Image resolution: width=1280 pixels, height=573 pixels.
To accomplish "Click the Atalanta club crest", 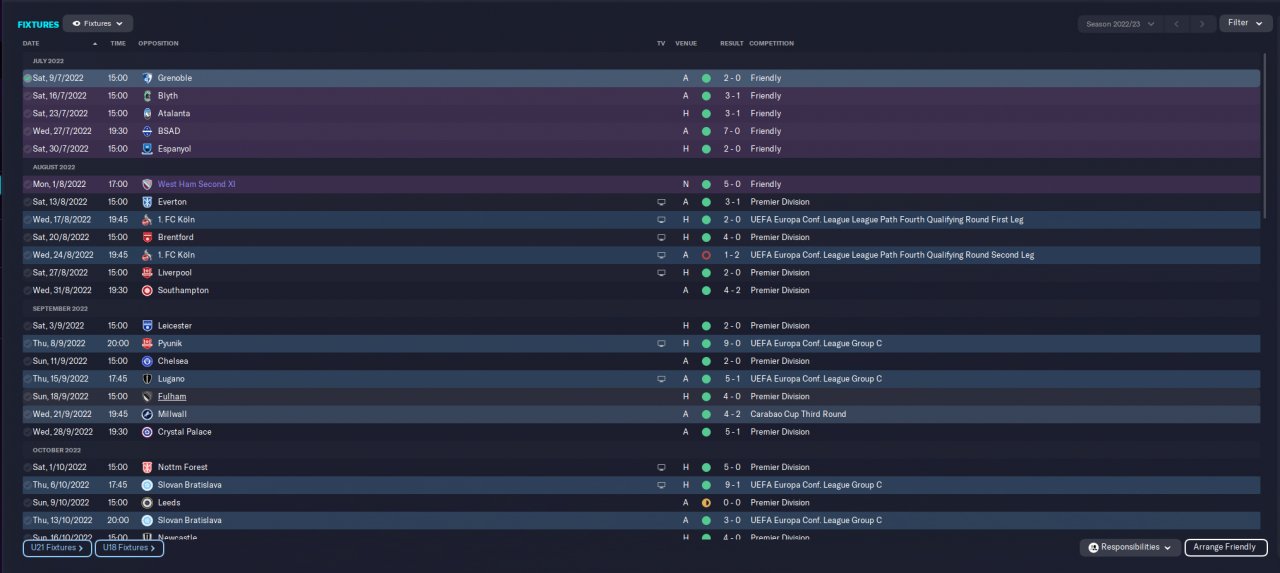I will pos(147,114).
